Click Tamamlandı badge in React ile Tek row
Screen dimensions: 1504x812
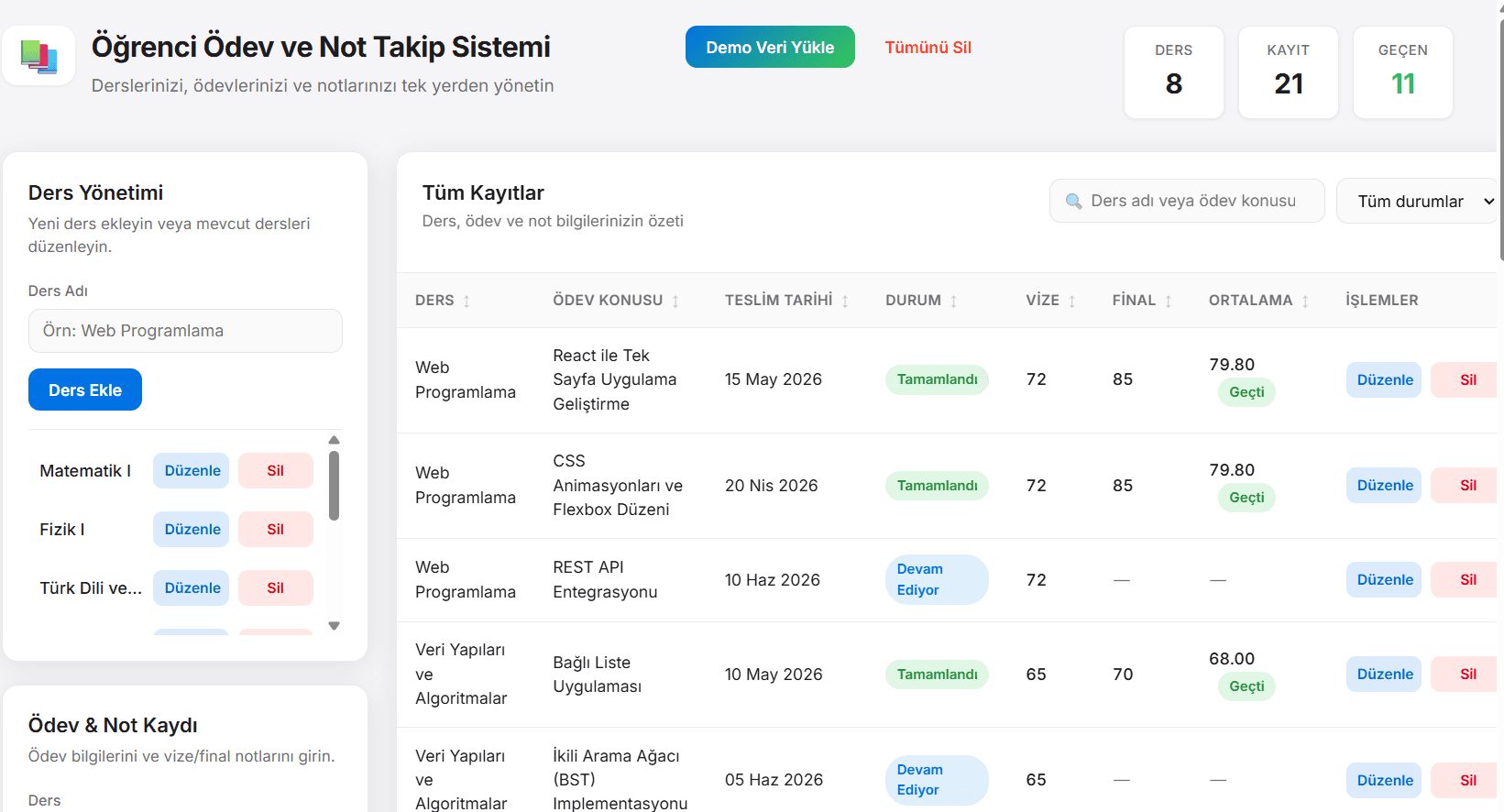coord(937,379)
